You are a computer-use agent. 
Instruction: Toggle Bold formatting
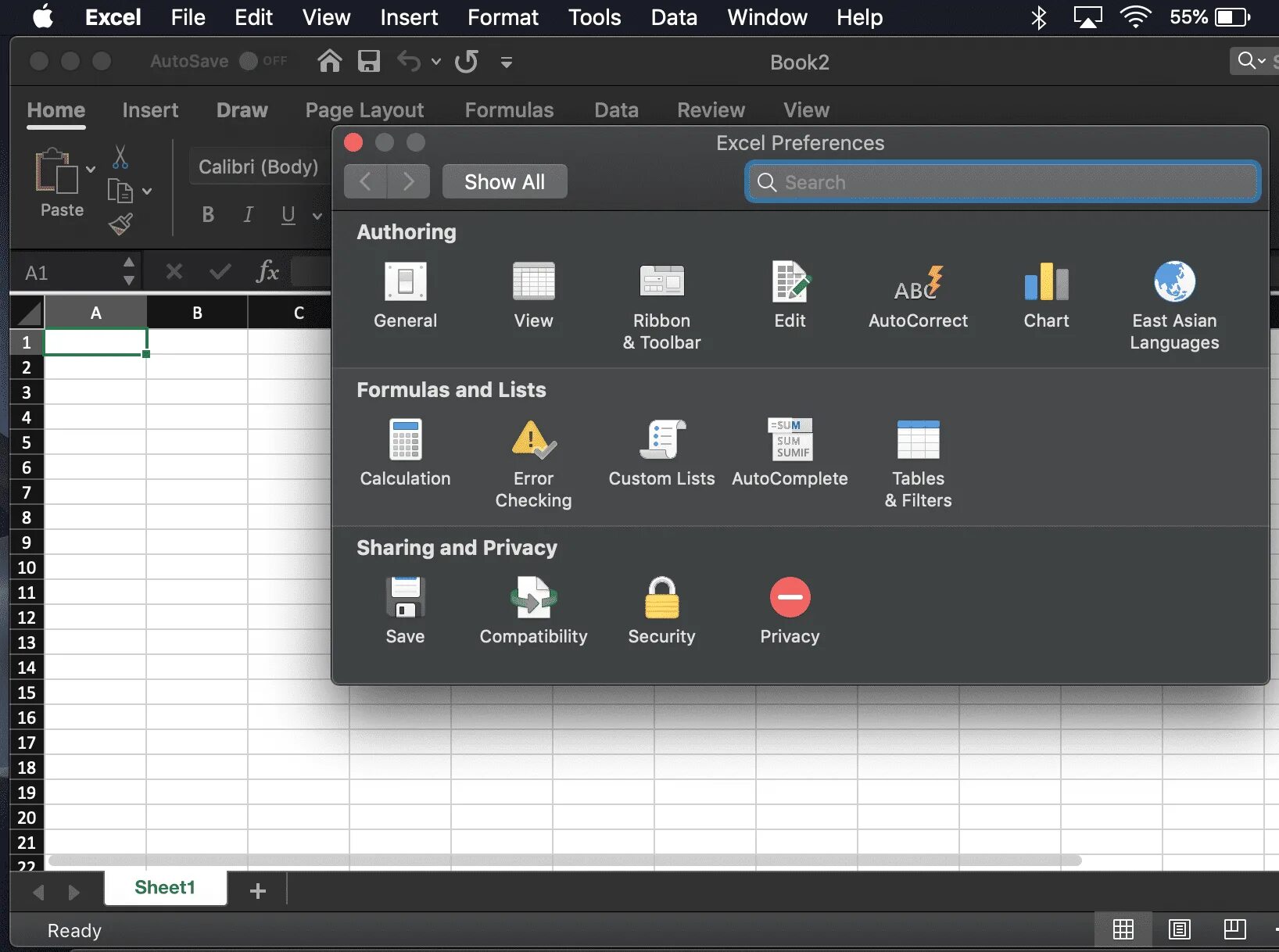coord(208,214)
